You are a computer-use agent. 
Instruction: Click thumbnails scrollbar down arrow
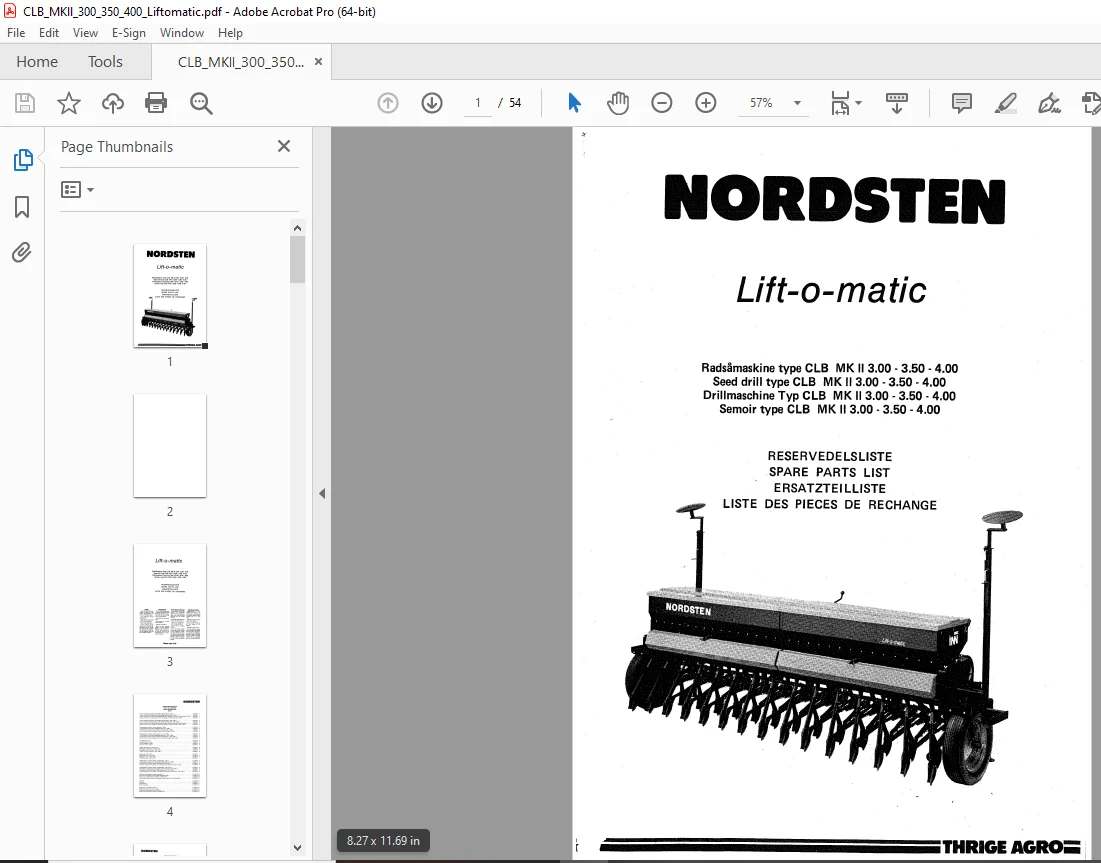pyautogui.click(x=297, y=848)
